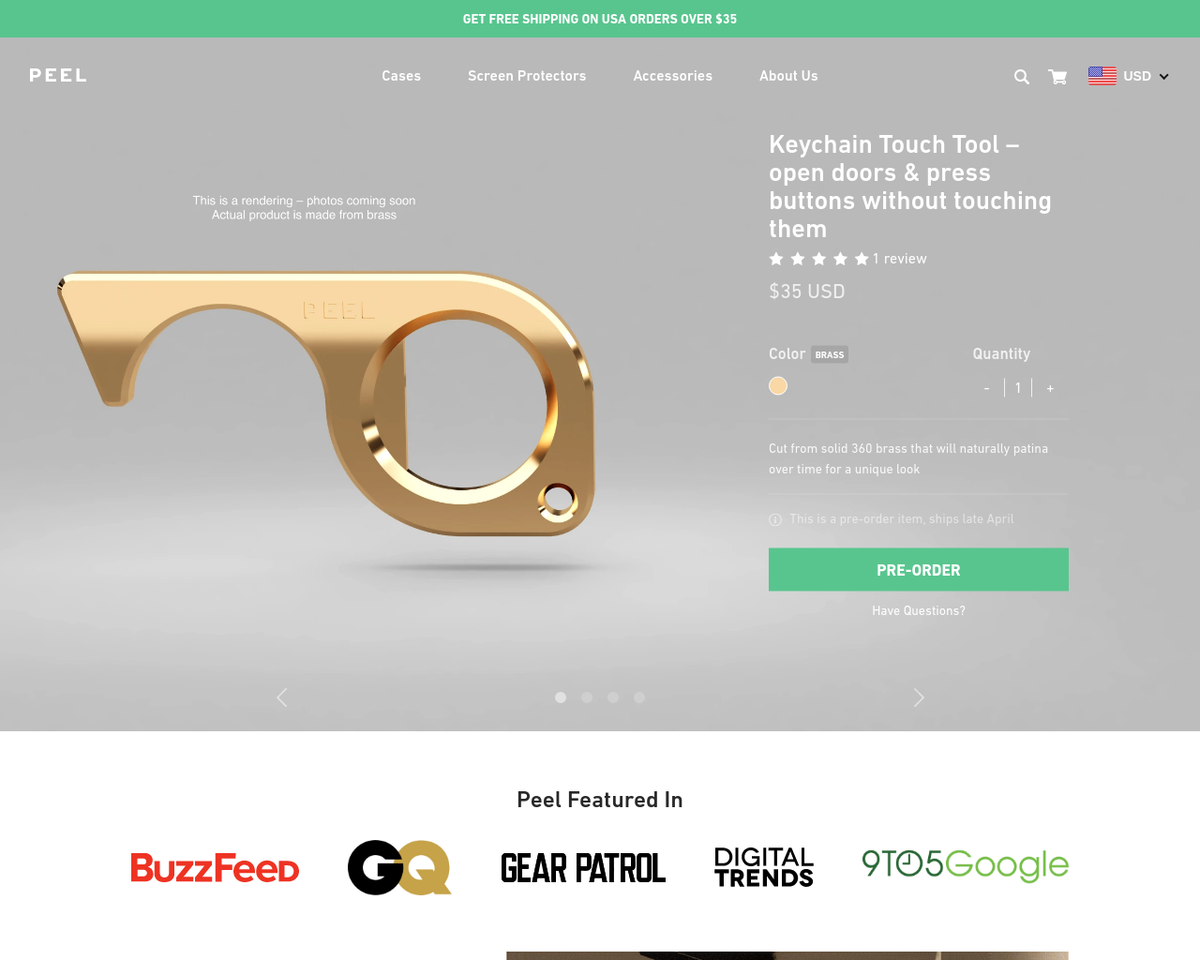
Task: Open the Have Questions? link
Action: click(x=918, y=611)
